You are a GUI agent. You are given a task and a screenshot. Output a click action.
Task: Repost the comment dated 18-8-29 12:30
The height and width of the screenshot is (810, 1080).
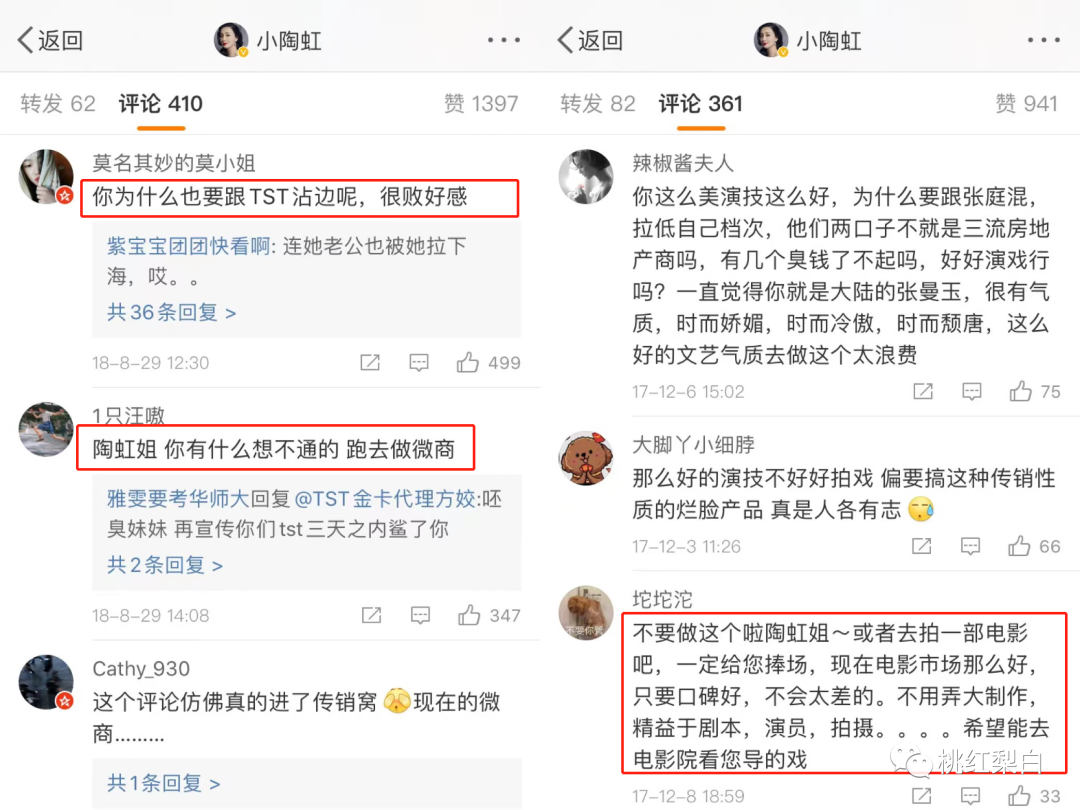coord(370,362)
